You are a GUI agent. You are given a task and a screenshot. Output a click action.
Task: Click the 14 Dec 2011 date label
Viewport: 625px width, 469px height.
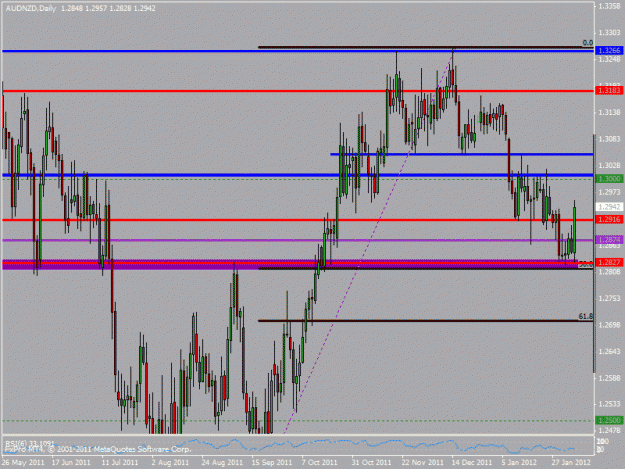pyautogui.click(x=472, y=463)
